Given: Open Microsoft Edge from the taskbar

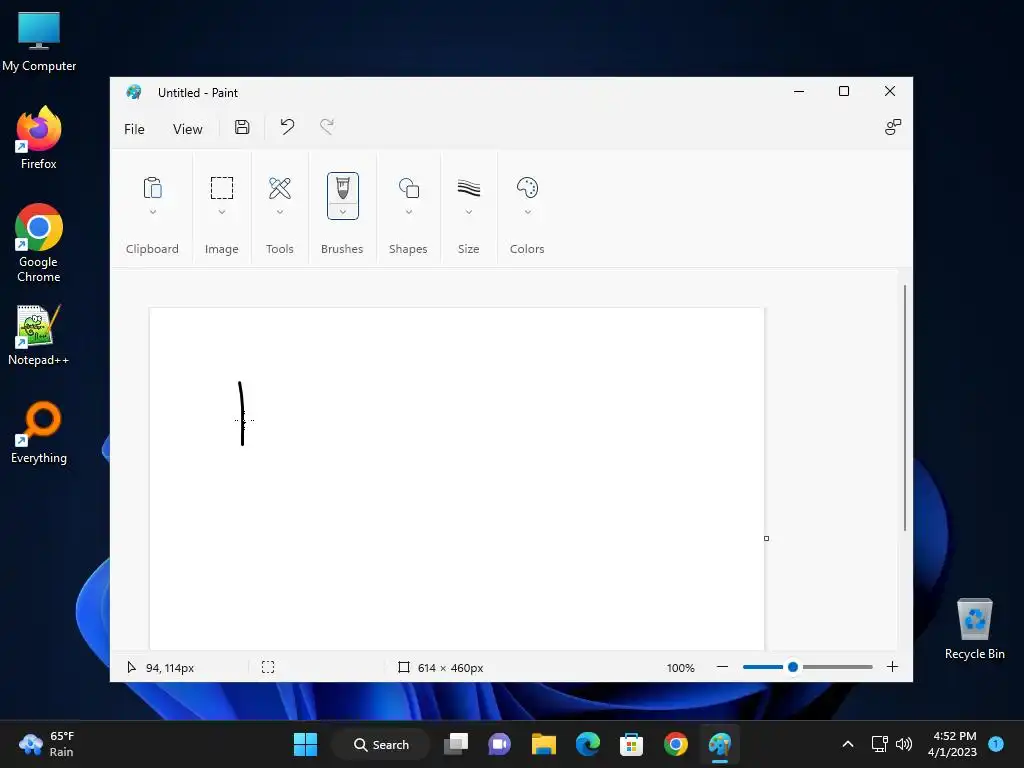Looking at the screenshot, I should point(588,744).
